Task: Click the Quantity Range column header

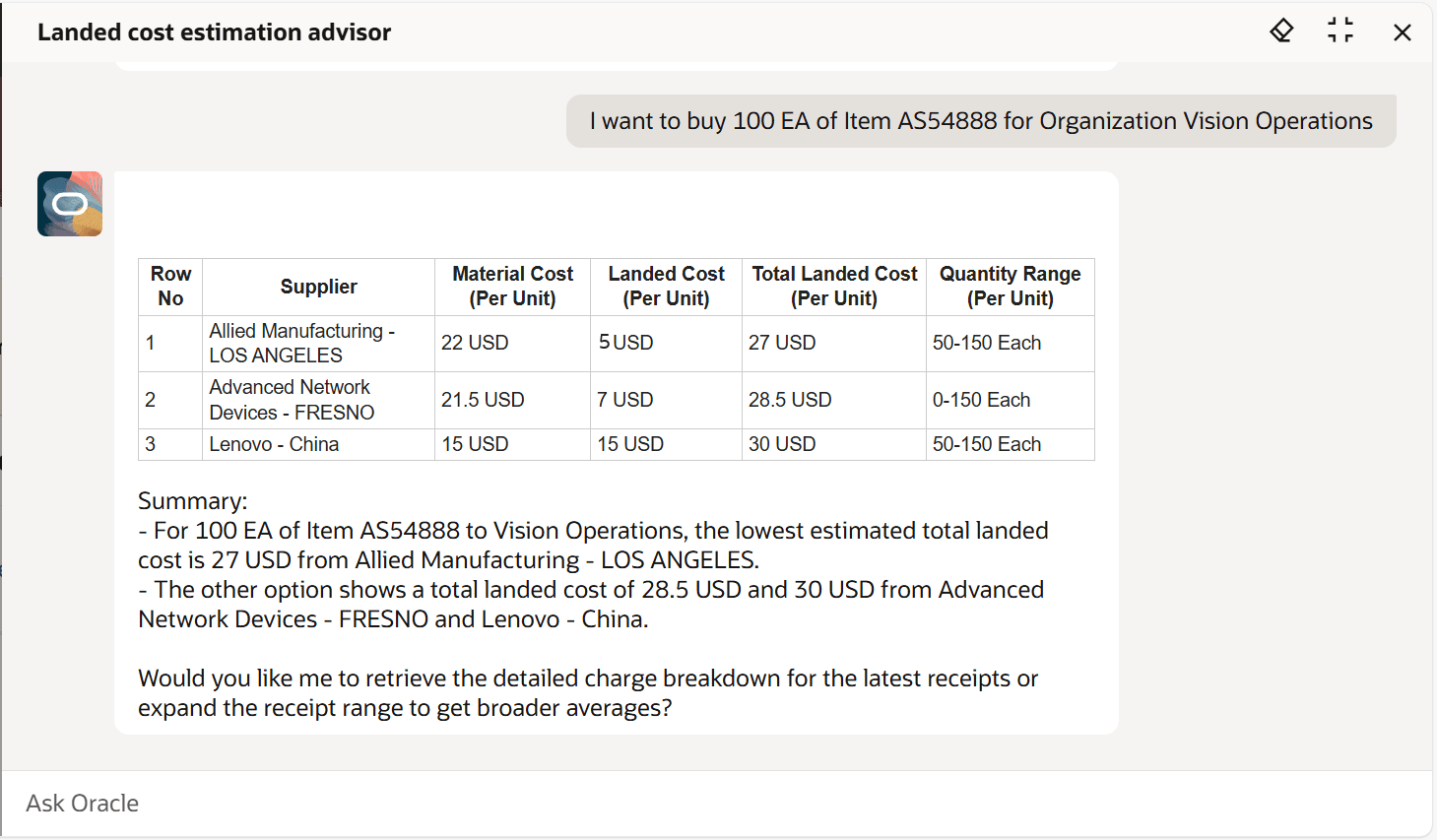Action: click(1009, 286)
